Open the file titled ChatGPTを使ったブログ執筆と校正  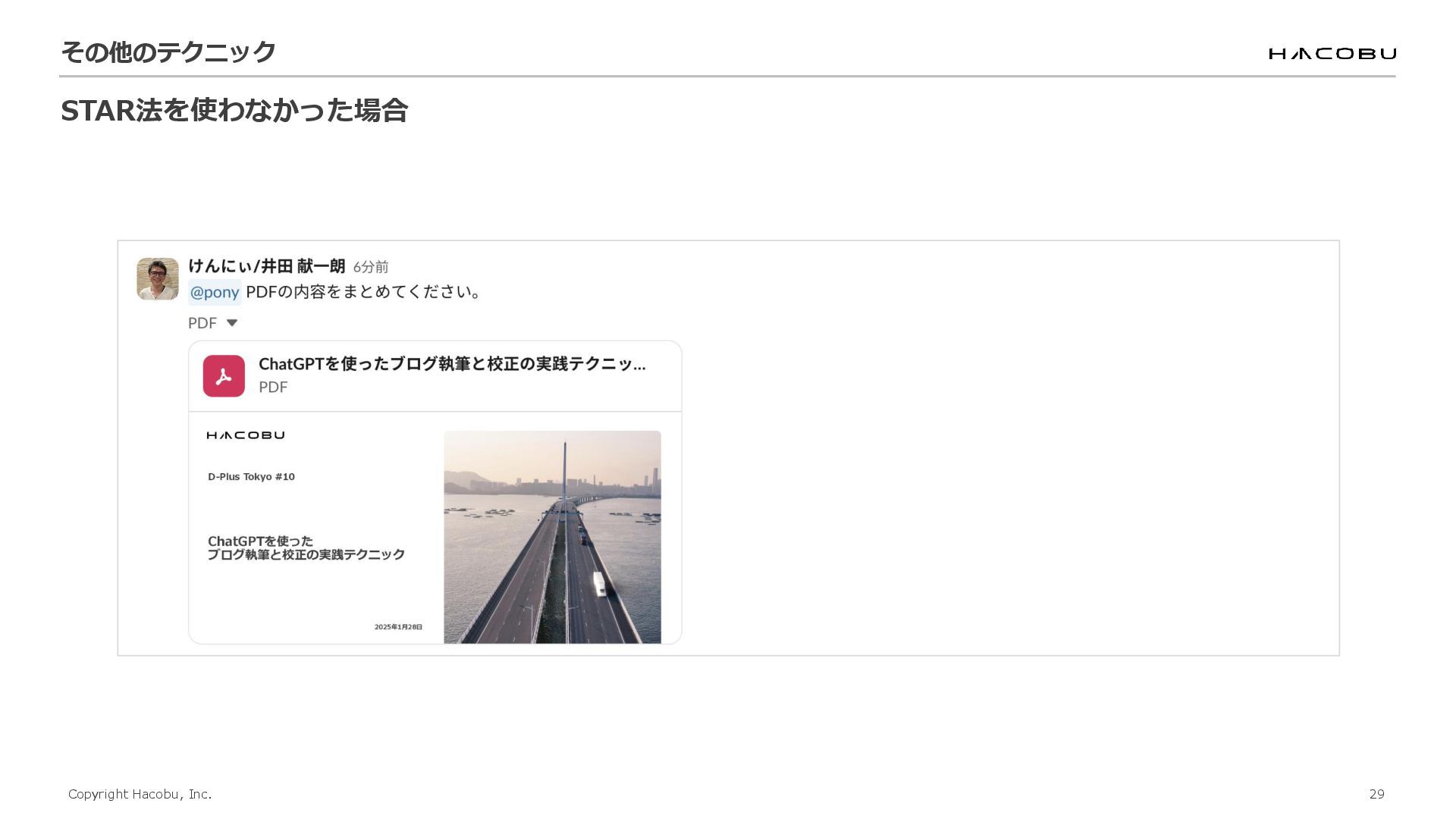point(453,364)
